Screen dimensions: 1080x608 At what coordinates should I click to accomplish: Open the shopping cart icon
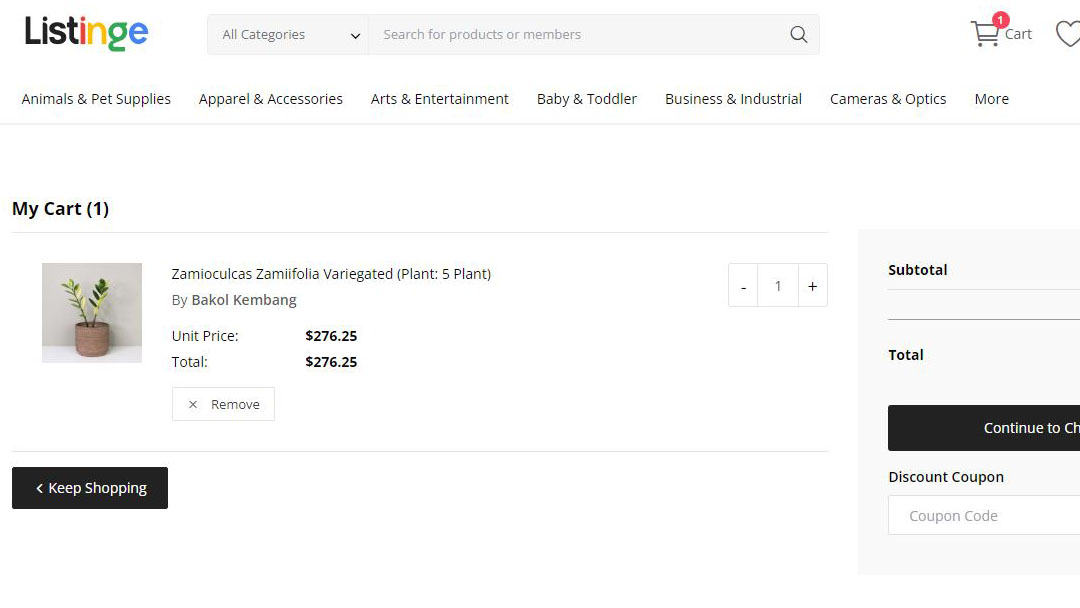tap(987, 34)
